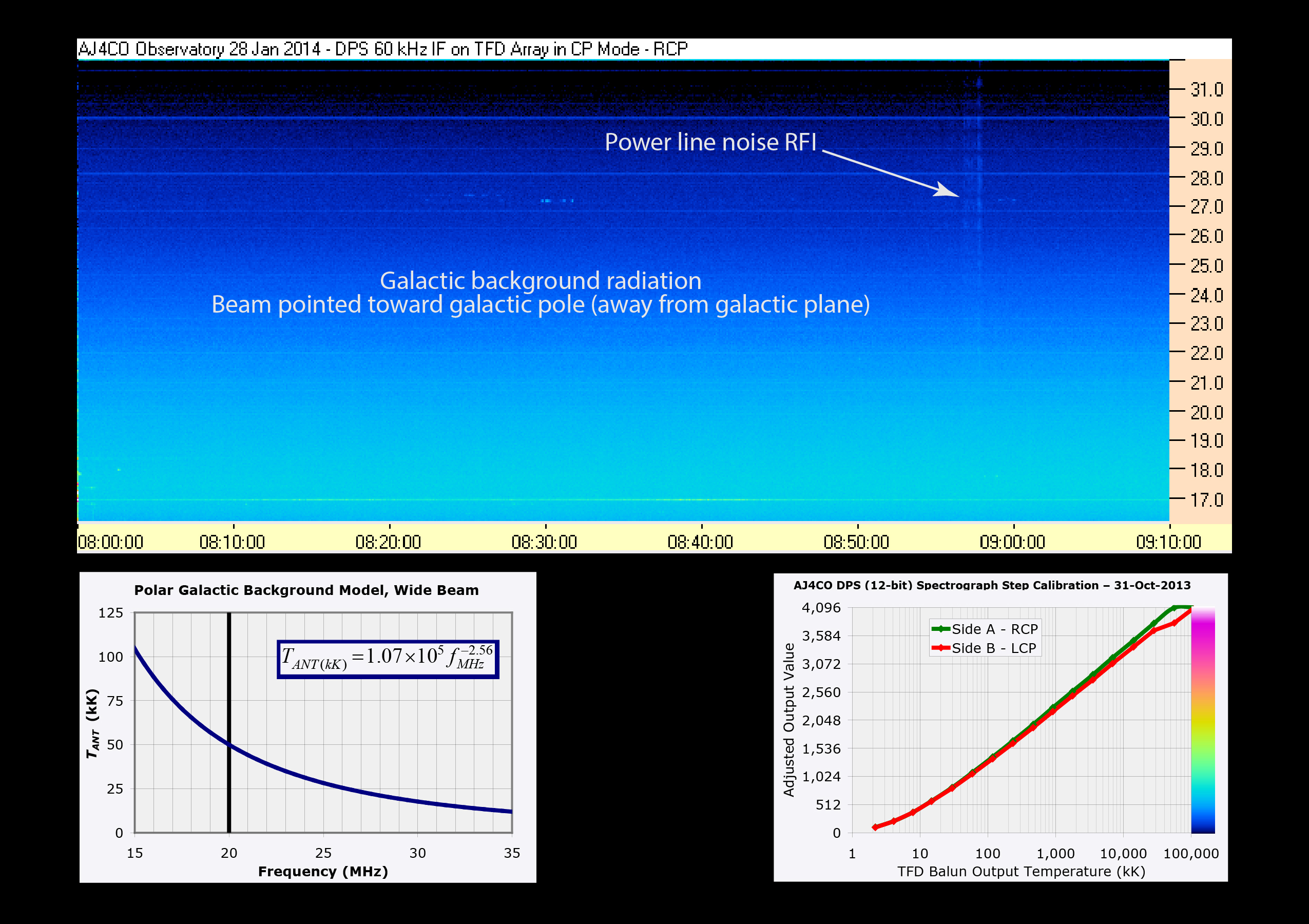1309x924 pixels.
Task: Click the Spectrograph Step Calibration chart title
Action: (x=992, y=585)
